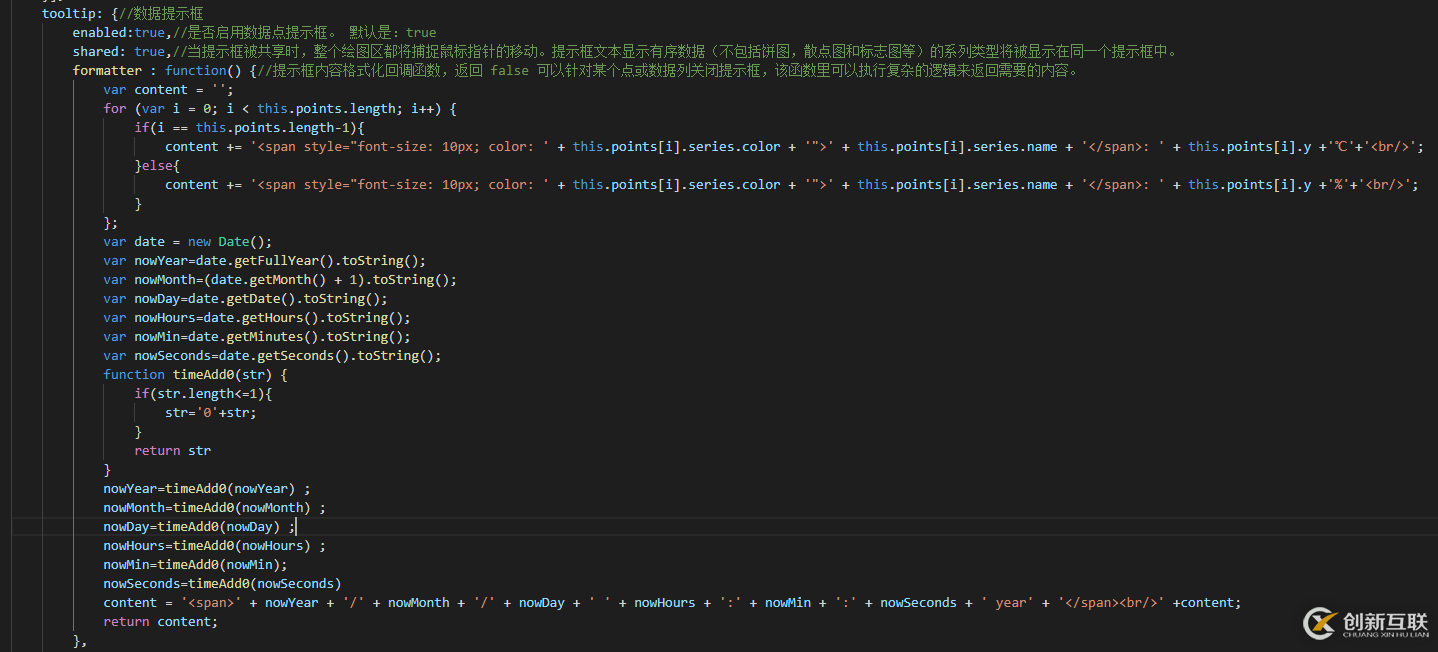Click the 'shared' property key
1438x652 pixels.
(x=99, y=51)
